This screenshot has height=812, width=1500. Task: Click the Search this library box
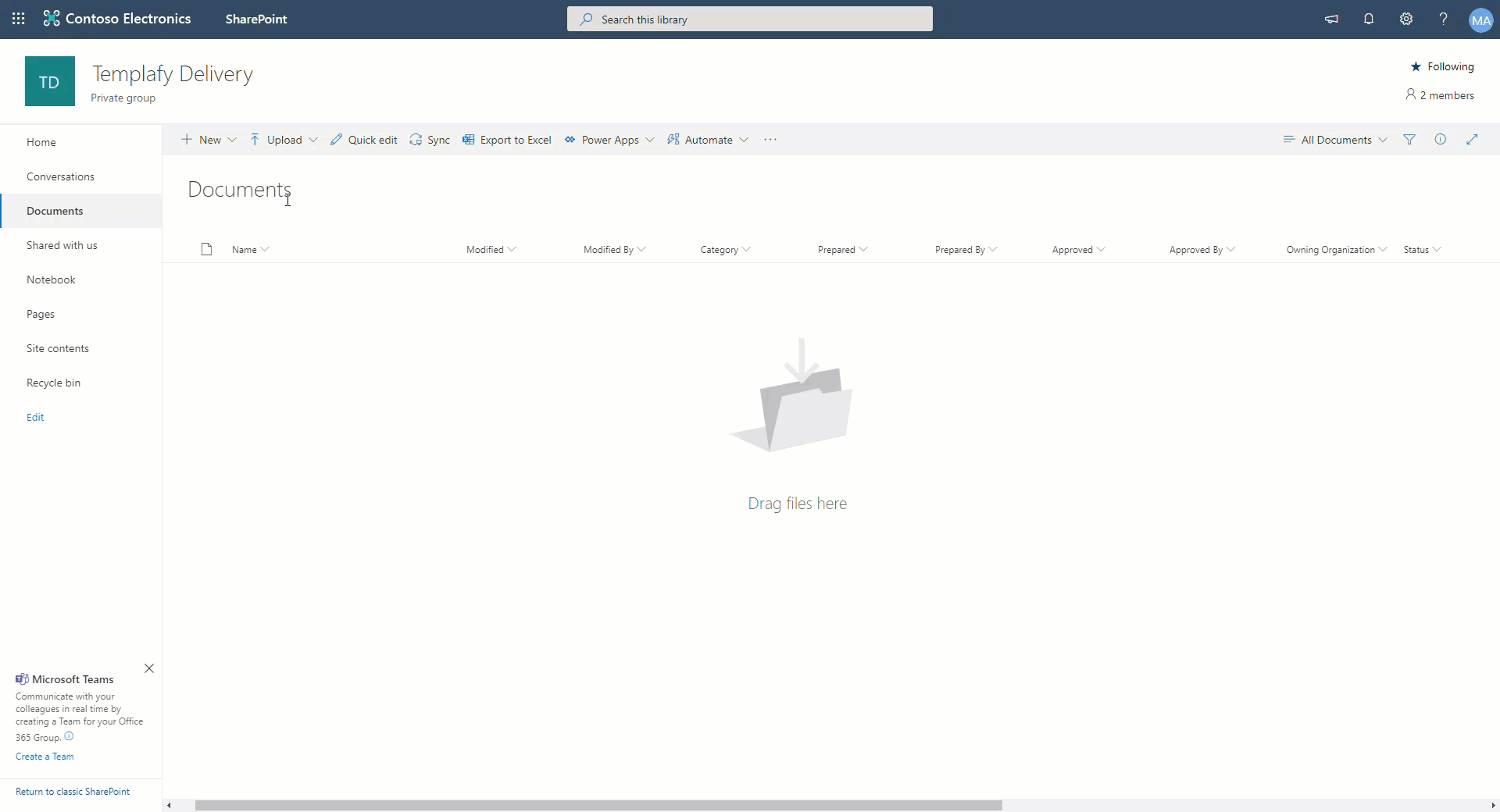pos(750,20)
